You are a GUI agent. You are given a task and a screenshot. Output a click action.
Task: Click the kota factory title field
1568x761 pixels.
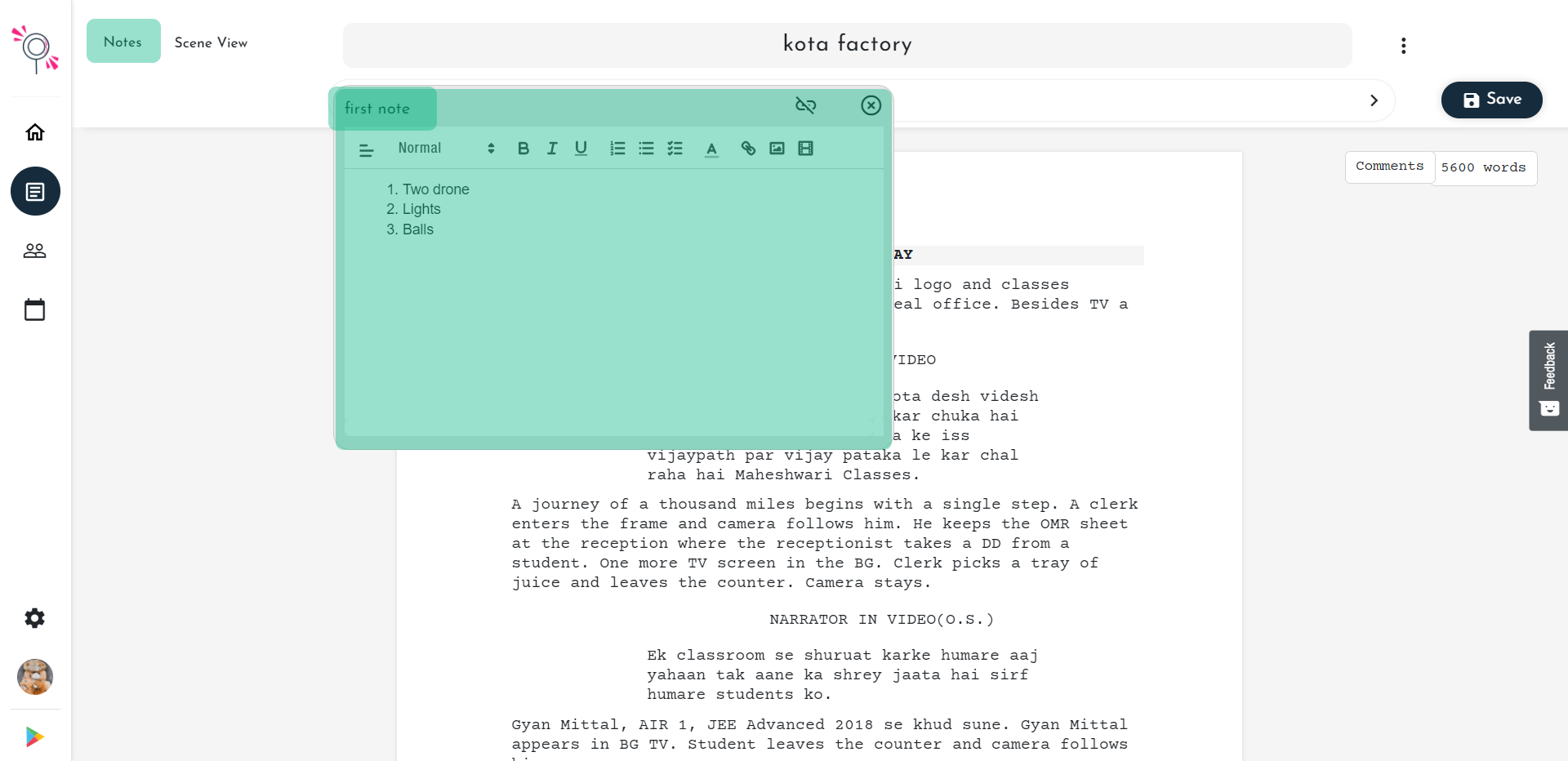[846, 45]
